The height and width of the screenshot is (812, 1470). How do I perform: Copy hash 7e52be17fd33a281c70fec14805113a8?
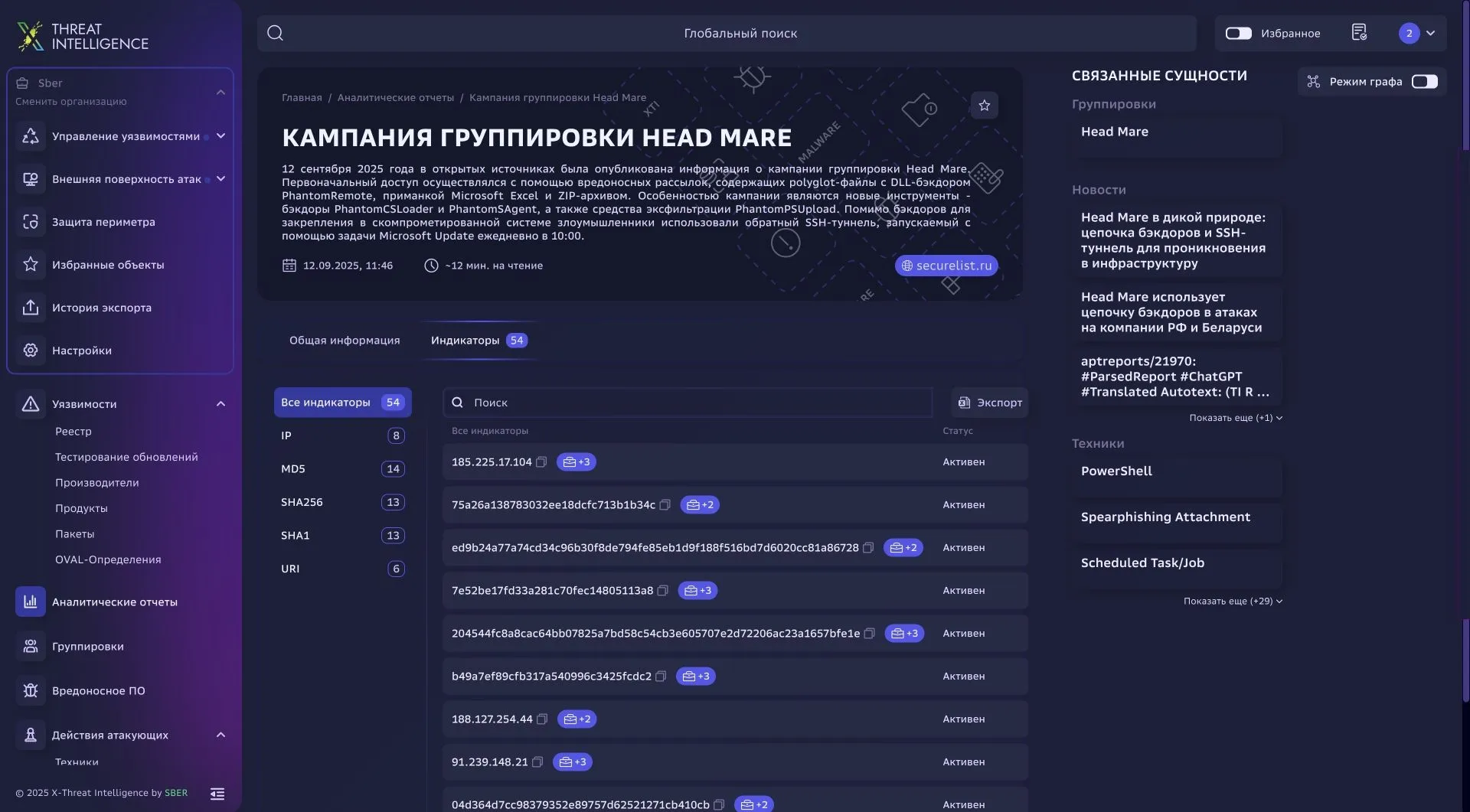[x=663, y=591]
